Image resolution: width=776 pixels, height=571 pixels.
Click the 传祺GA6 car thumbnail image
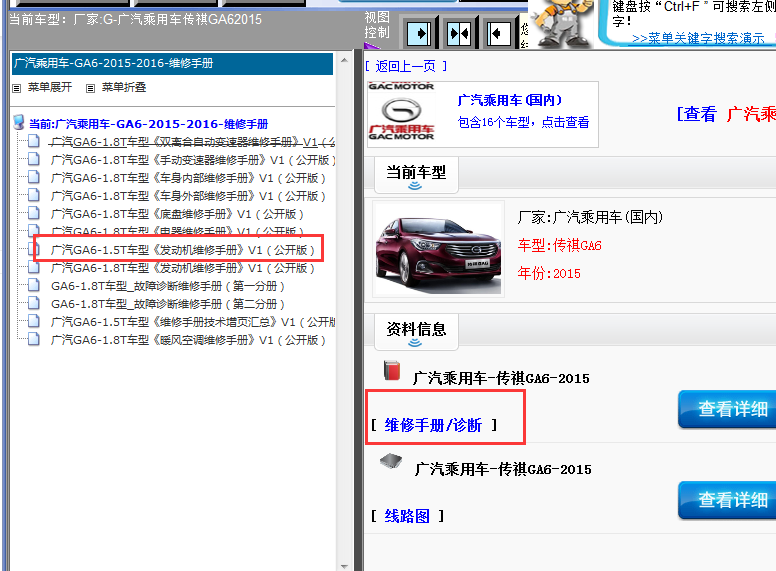[x=438, y=249]
